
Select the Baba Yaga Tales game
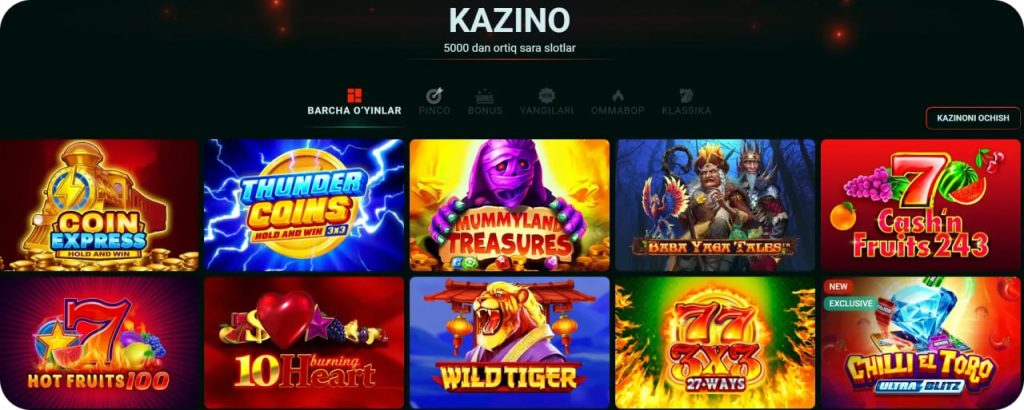[x=715, y=205]
